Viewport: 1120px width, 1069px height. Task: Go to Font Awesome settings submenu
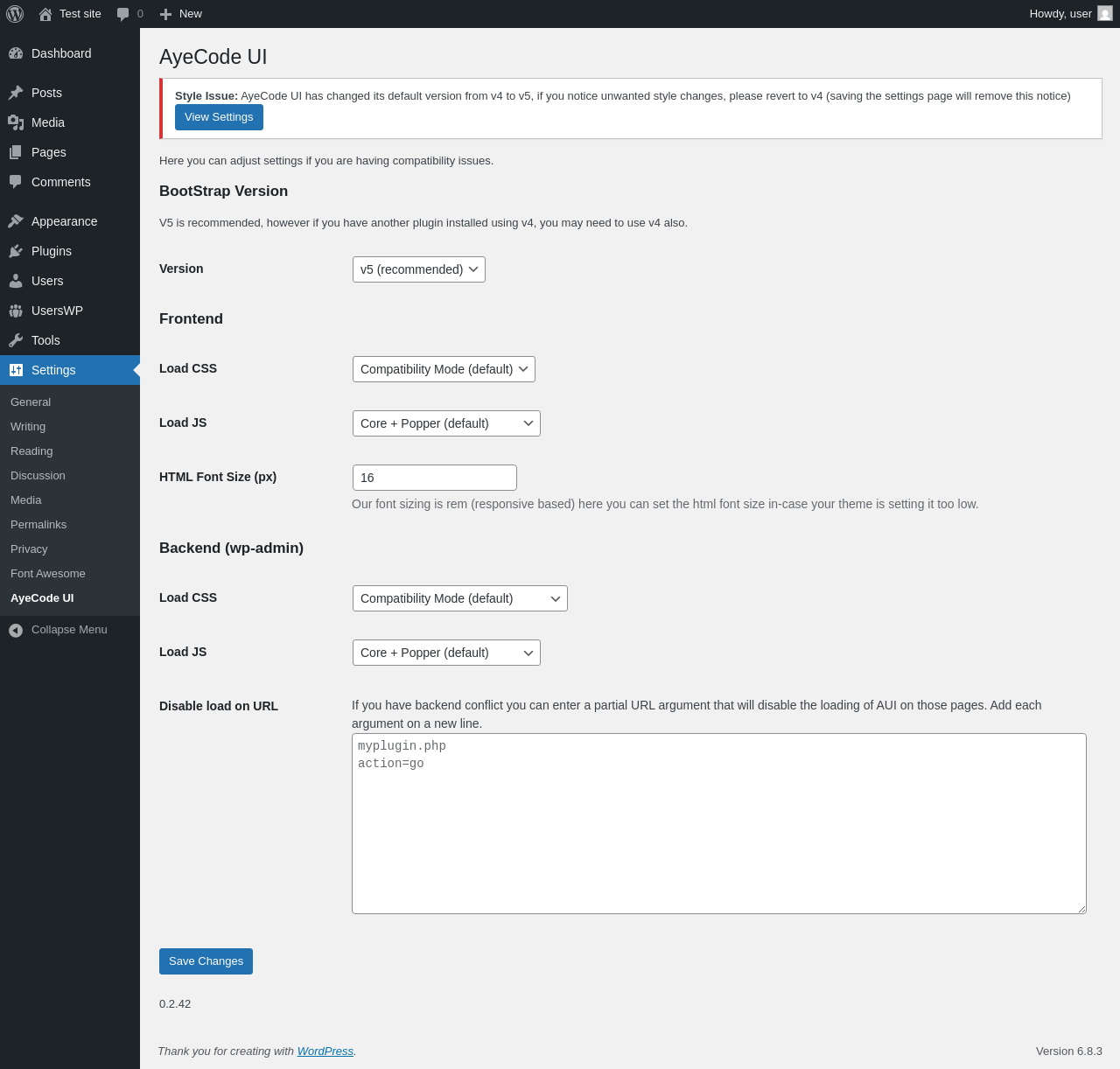(48, 574)
